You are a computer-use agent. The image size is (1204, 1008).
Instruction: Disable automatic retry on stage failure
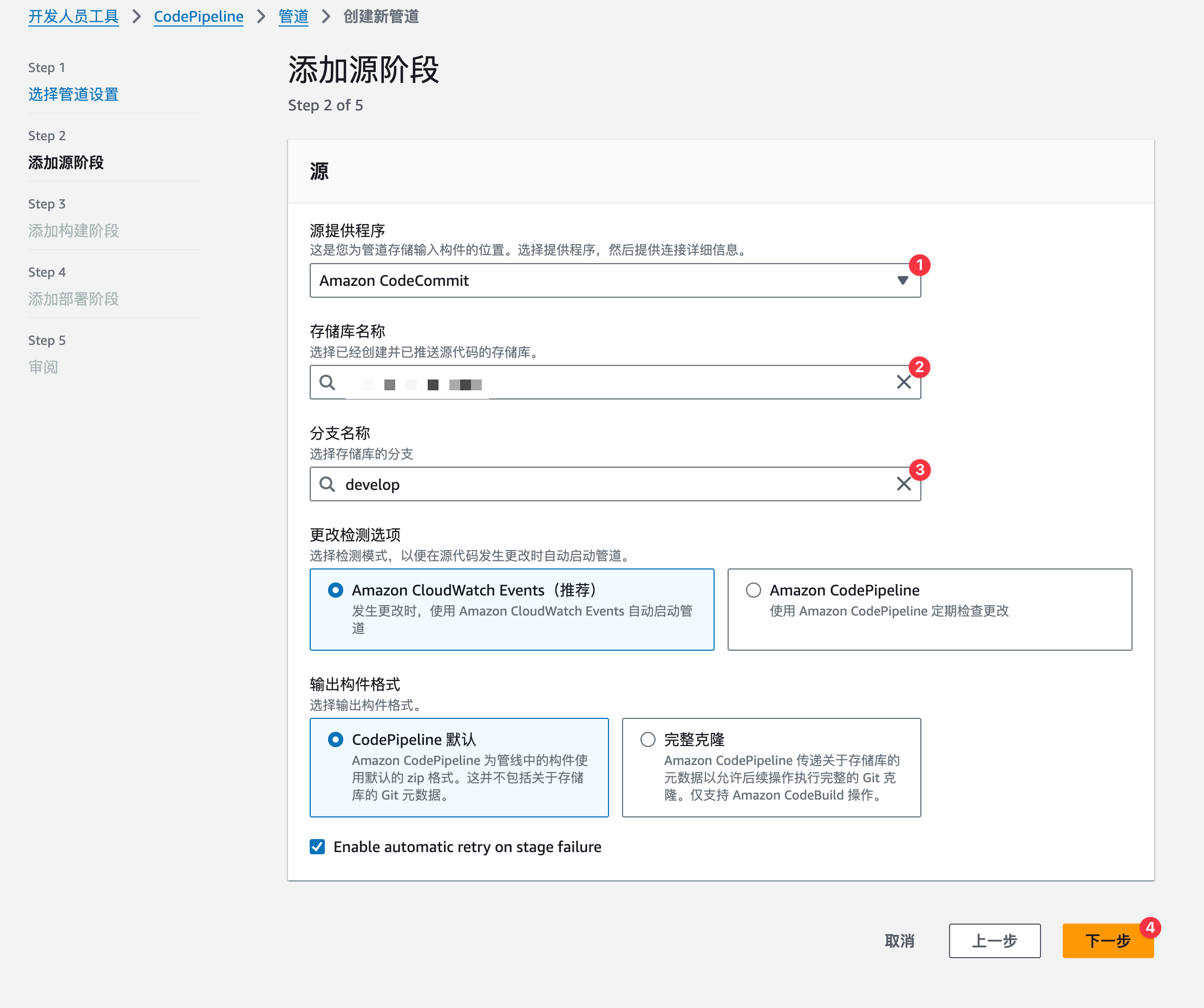[317, 846]
